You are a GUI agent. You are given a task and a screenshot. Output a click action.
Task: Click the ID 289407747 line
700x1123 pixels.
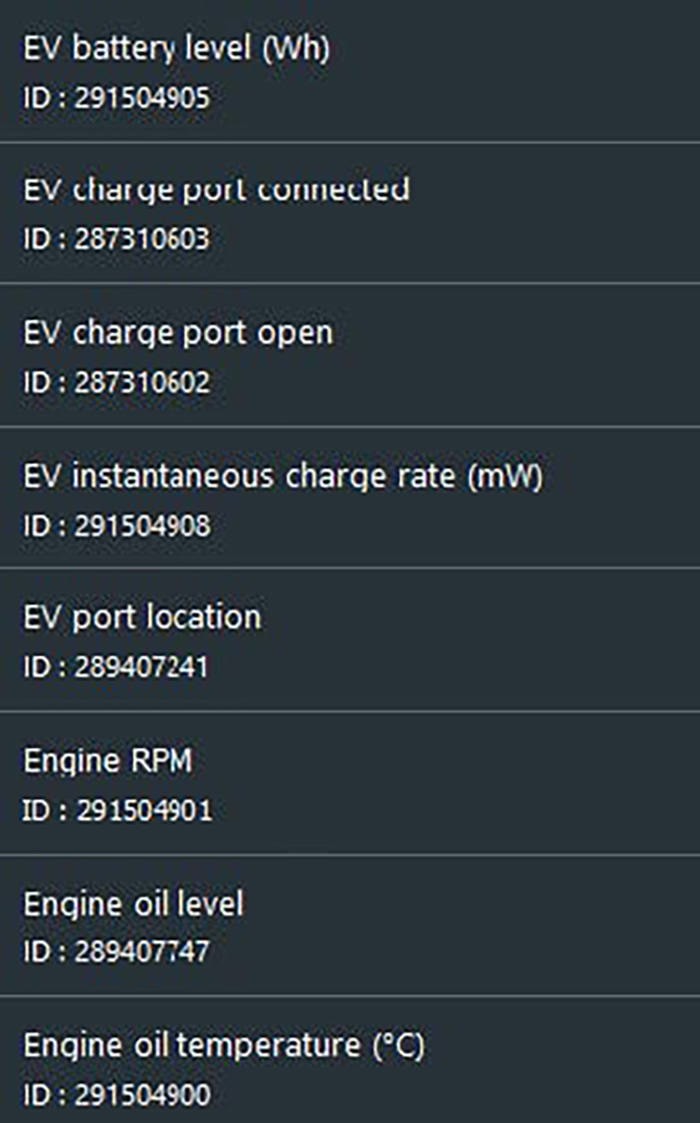coord(117,952)
